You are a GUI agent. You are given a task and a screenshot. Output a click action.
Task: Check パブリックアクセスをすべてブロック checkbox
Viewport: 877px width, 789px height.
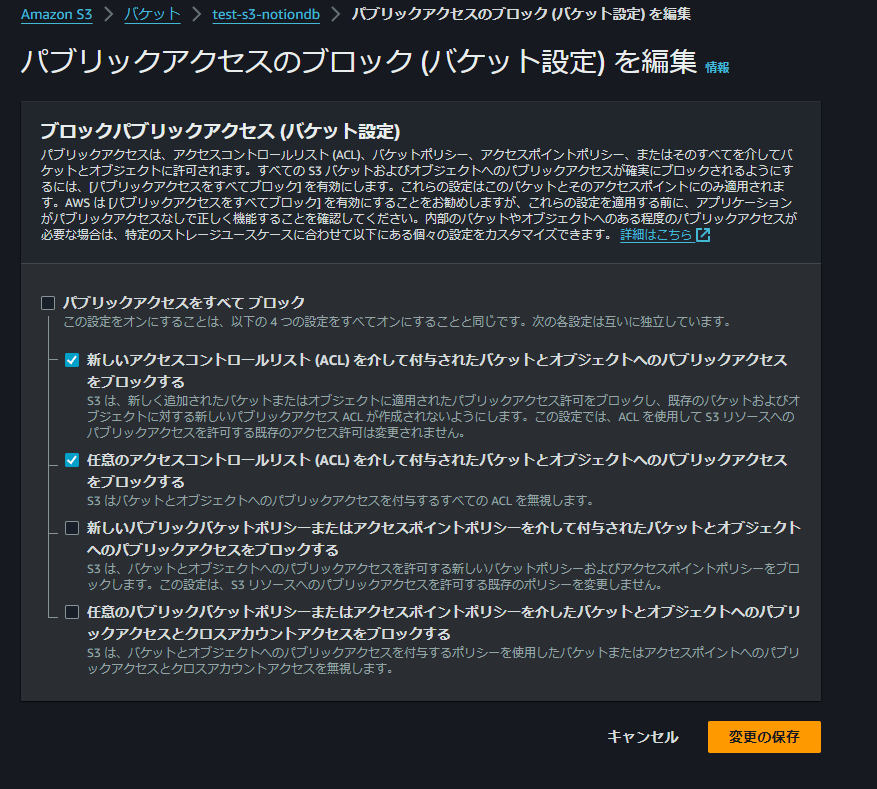[x=48, y=303]
